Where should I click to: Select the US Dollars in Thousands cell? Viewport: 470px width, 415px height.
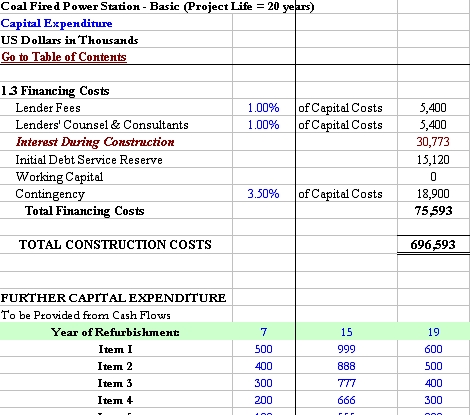[69, 40]
